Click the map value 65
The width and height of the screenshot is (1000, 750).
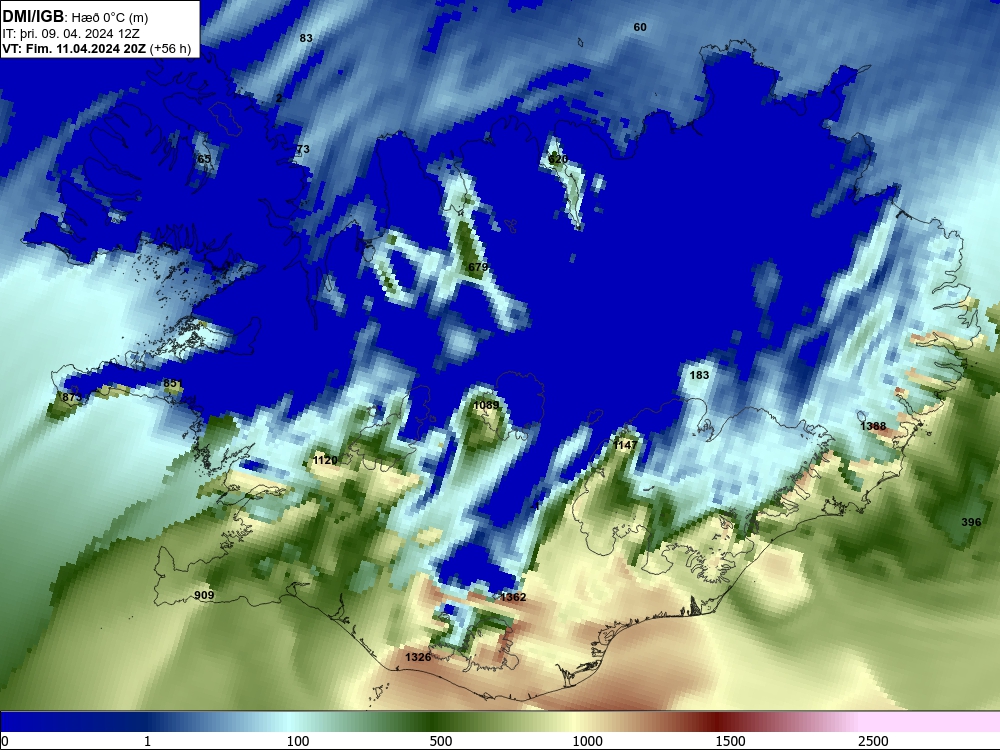point(204,159)
